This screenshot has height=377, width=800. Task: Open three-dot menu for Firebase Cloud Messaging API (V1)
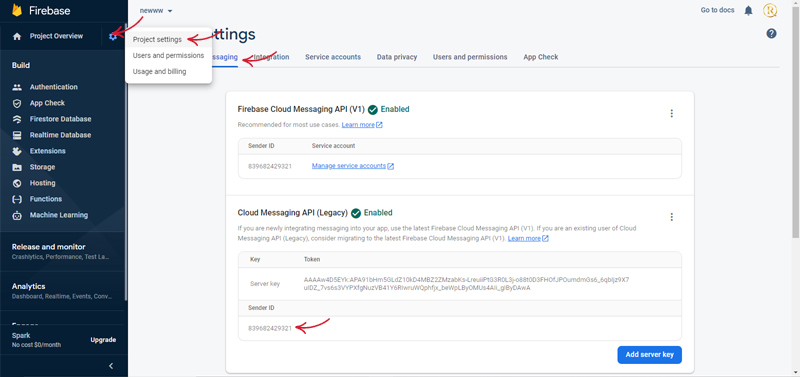tap(671, 113)
